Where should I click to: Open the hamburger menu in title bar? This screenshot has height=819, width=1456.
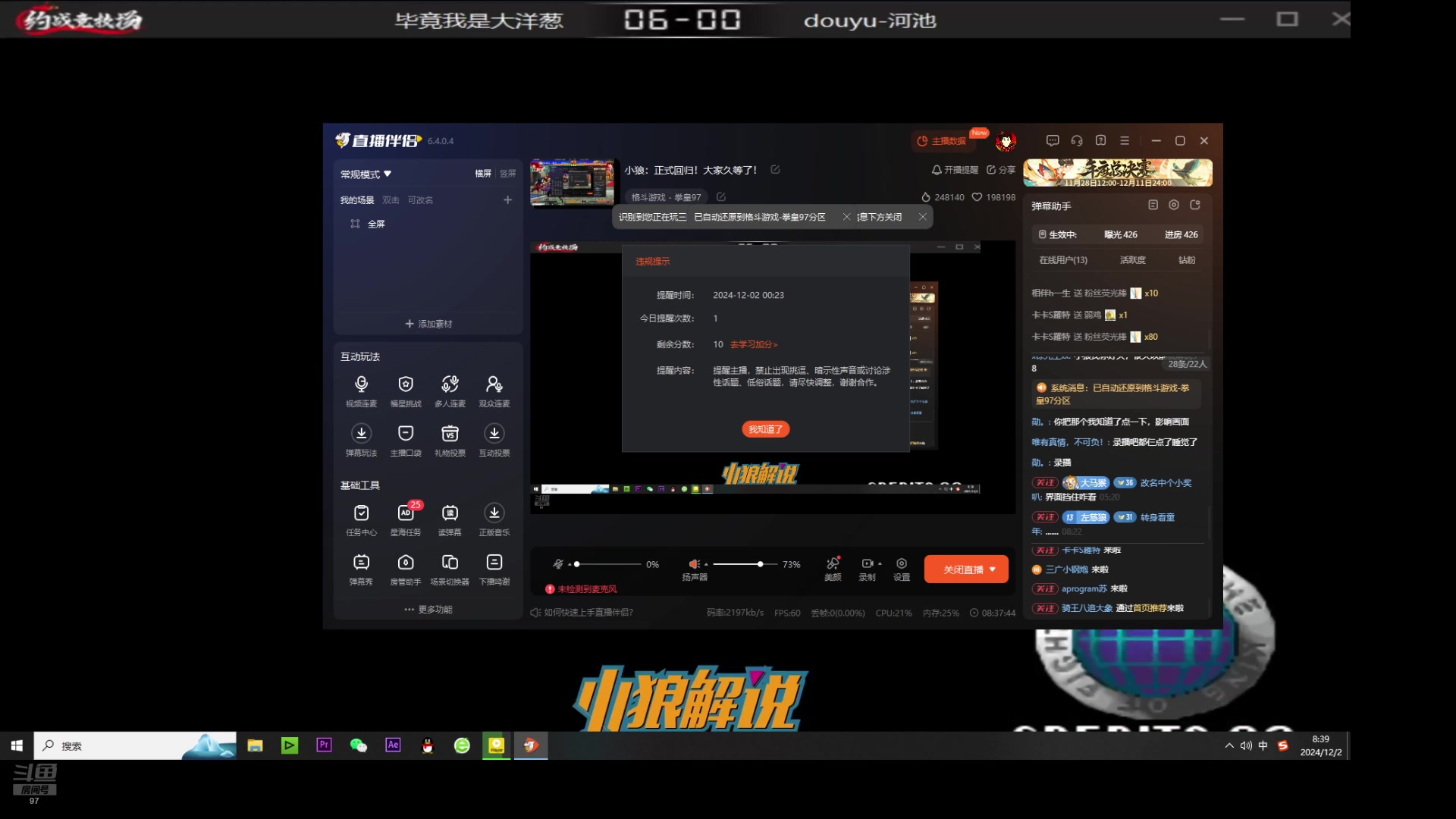pyautogui.click(x=1125, y=140)
